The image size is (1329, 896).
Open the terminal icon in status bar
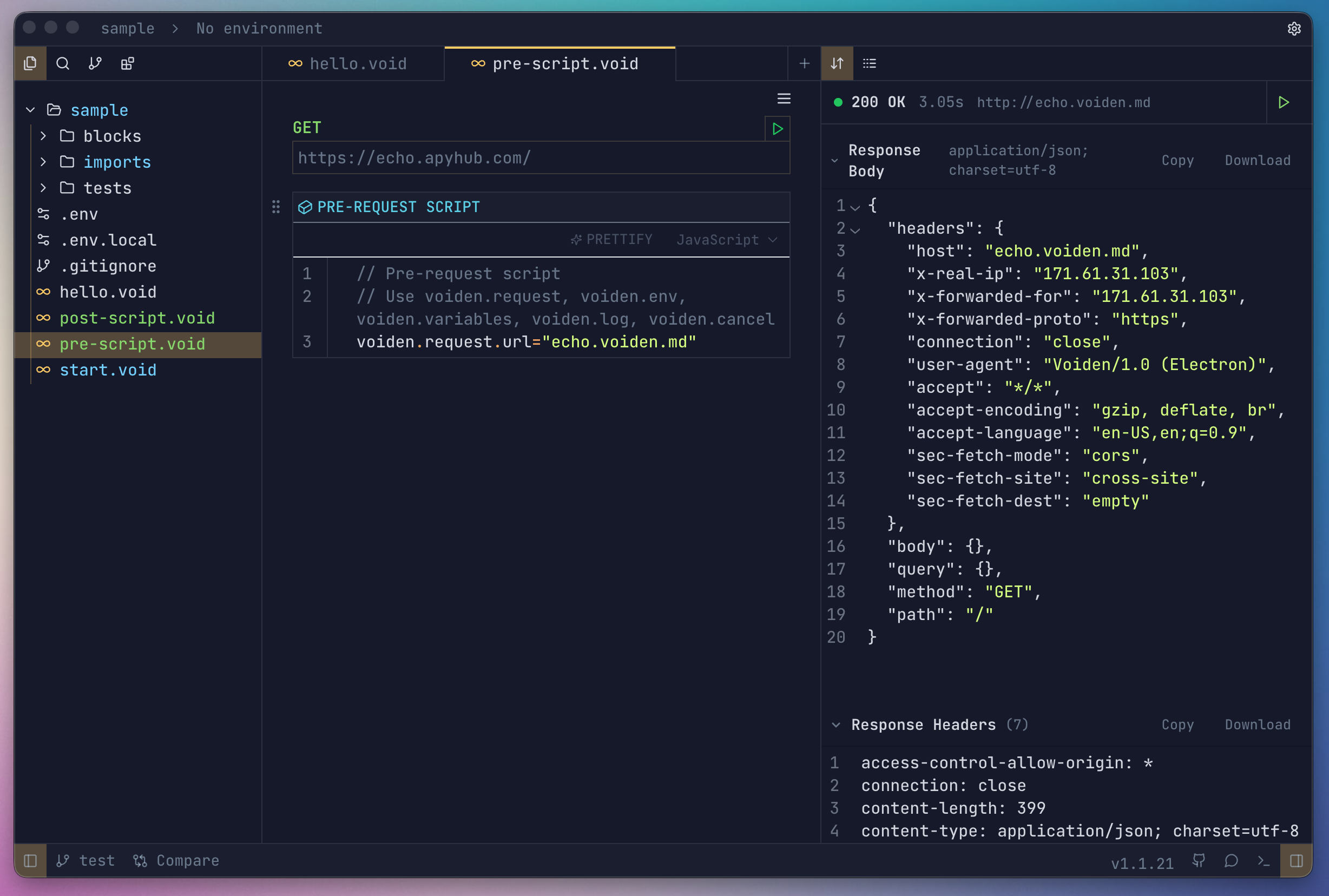coord(1264,861)
